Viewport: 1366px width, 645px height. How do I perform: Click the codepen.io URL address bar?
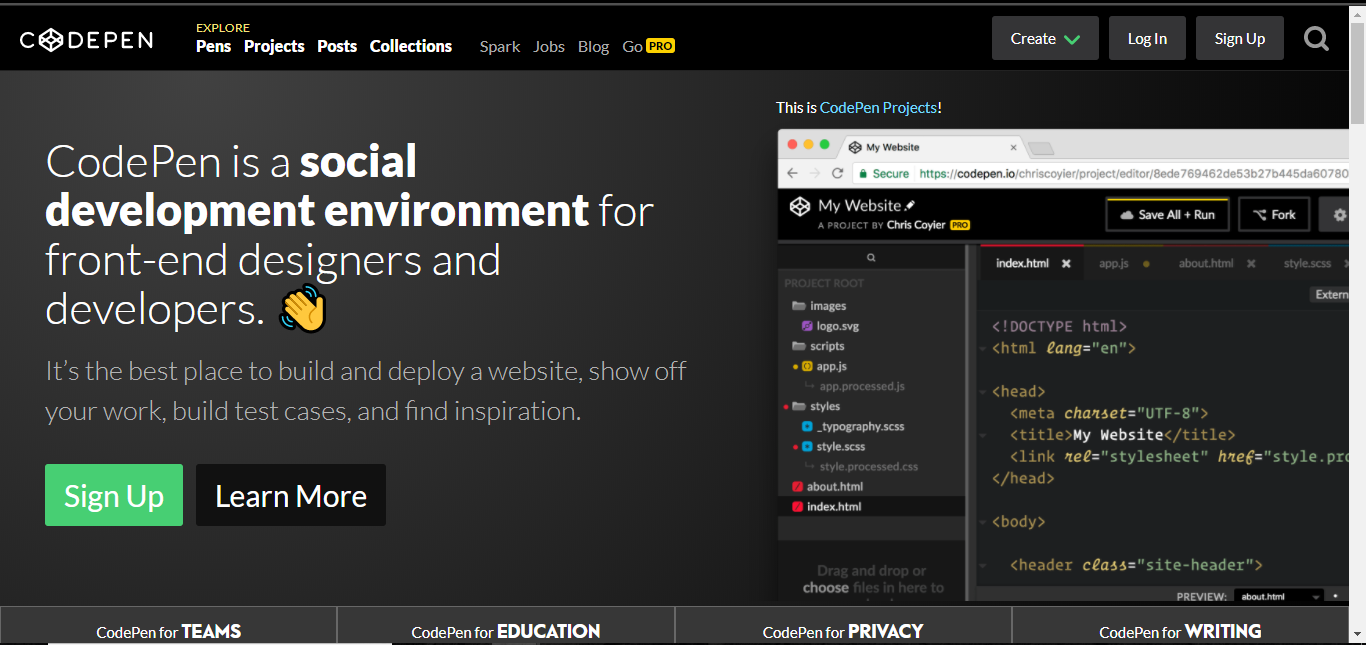point(1100,173)
